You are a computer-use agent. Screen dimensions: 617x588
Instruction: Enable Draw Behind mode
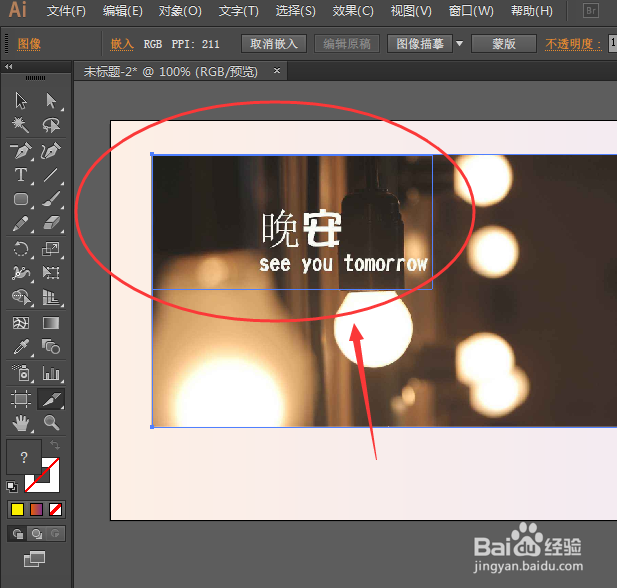coord(37,534)
